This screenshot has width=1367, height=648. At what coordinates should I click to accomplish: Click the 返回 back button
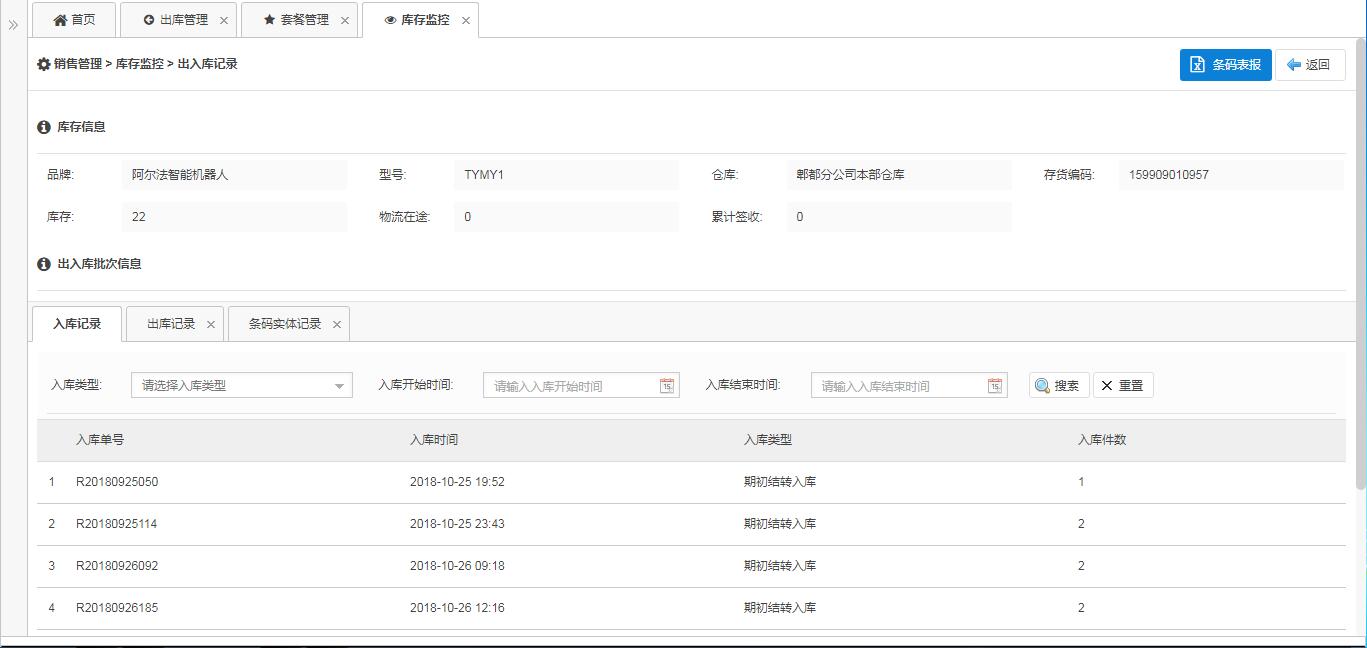click(x=1309, y=65)
